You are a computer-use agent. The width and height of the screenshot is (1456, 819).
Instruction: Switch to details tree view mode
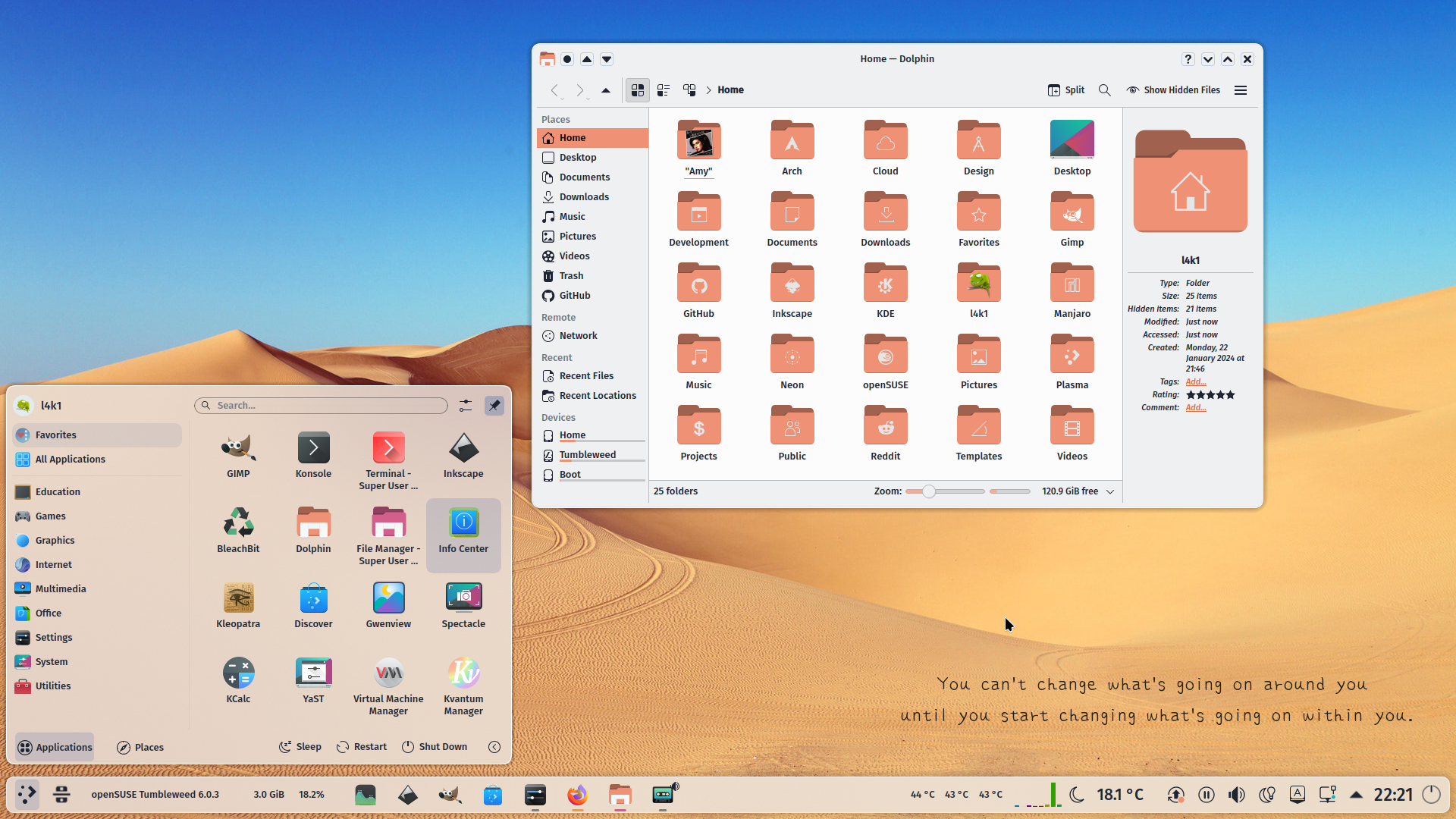[x=689, y=90]
